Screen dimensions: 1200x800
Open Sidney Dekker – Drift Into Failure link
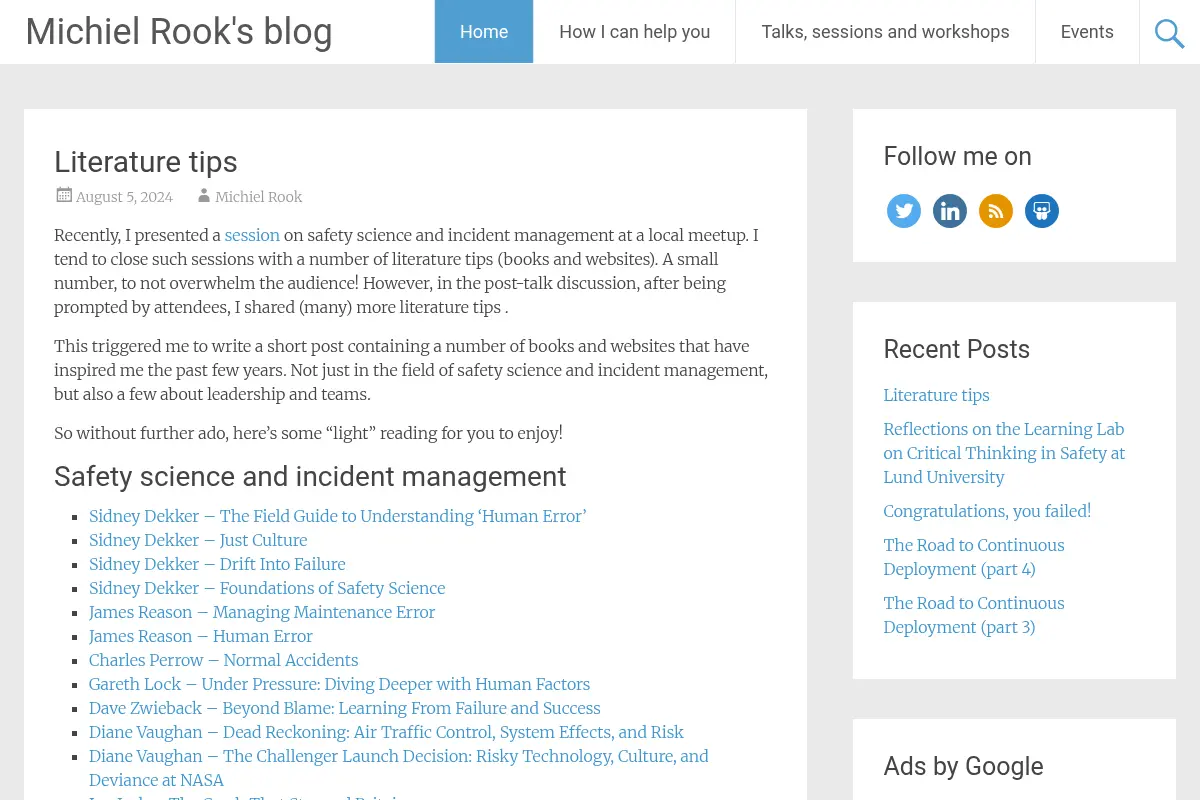217,564
